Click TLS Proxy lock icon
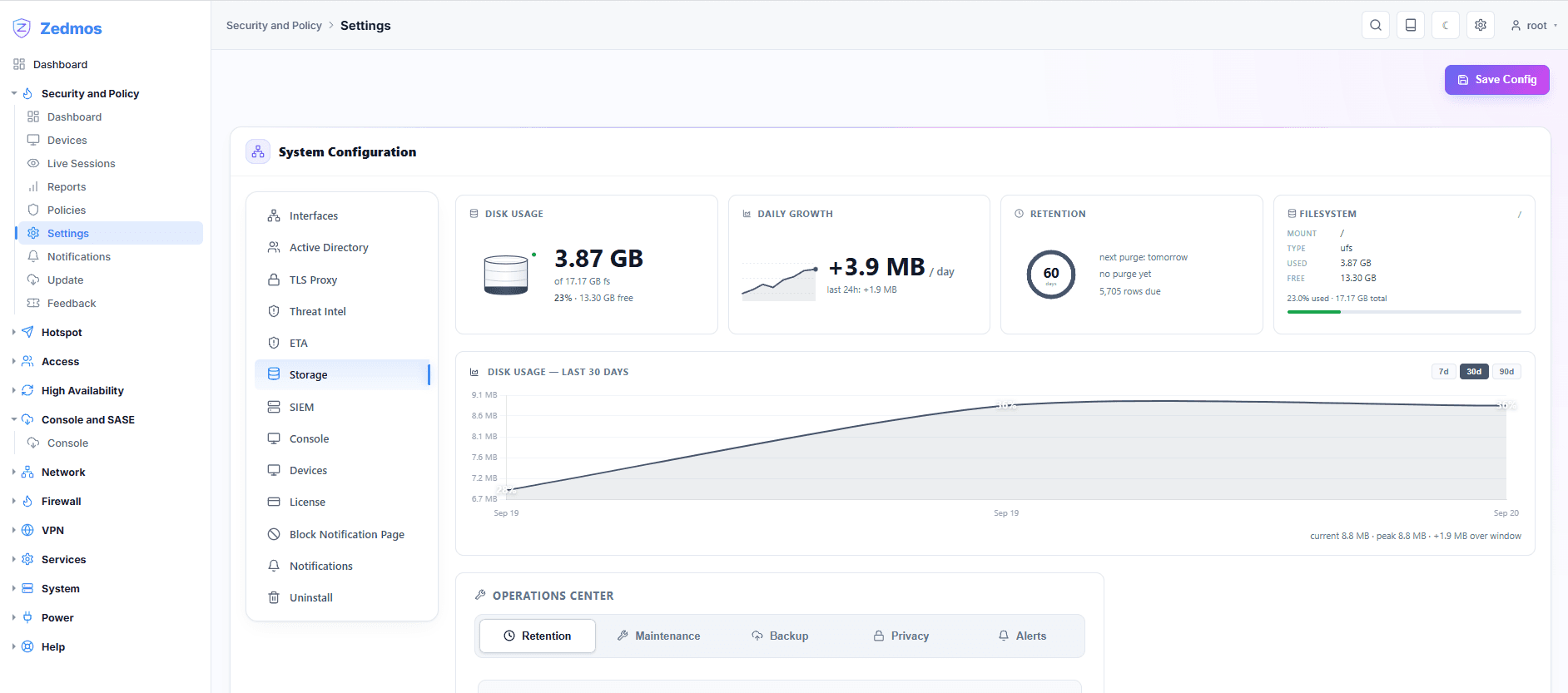Viewport: 1568px width, 693px height. click(274, 280)
